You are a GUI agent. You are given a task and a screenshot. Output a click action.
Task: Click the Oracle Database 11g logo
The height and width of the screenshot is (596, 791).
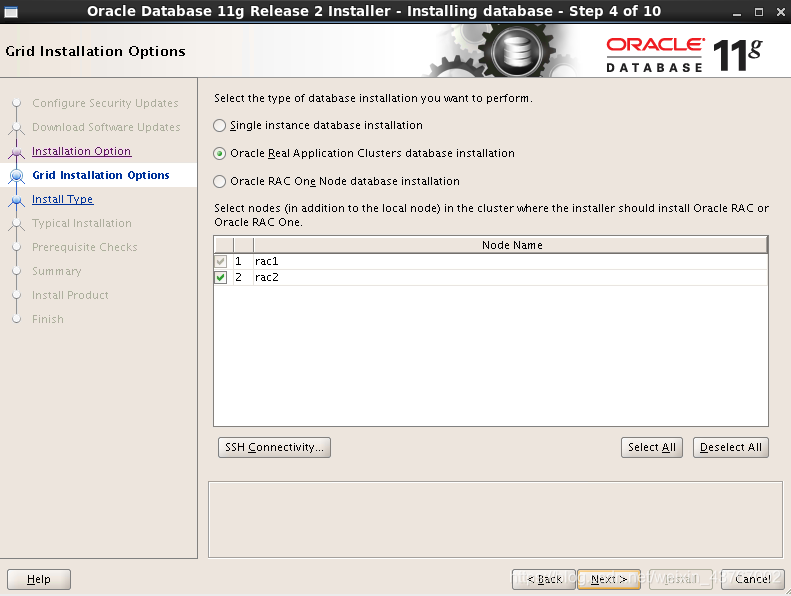pyautogui.click(x=684, y=54)
